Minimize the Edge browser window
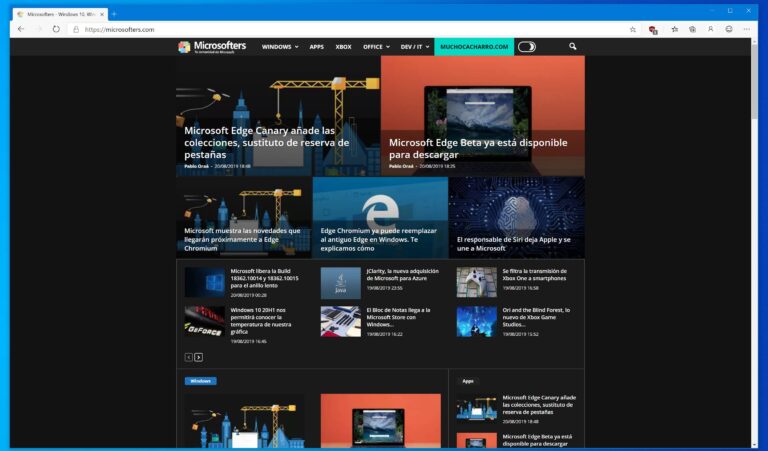Screen dimensions: 768x451 pos(712,10)
